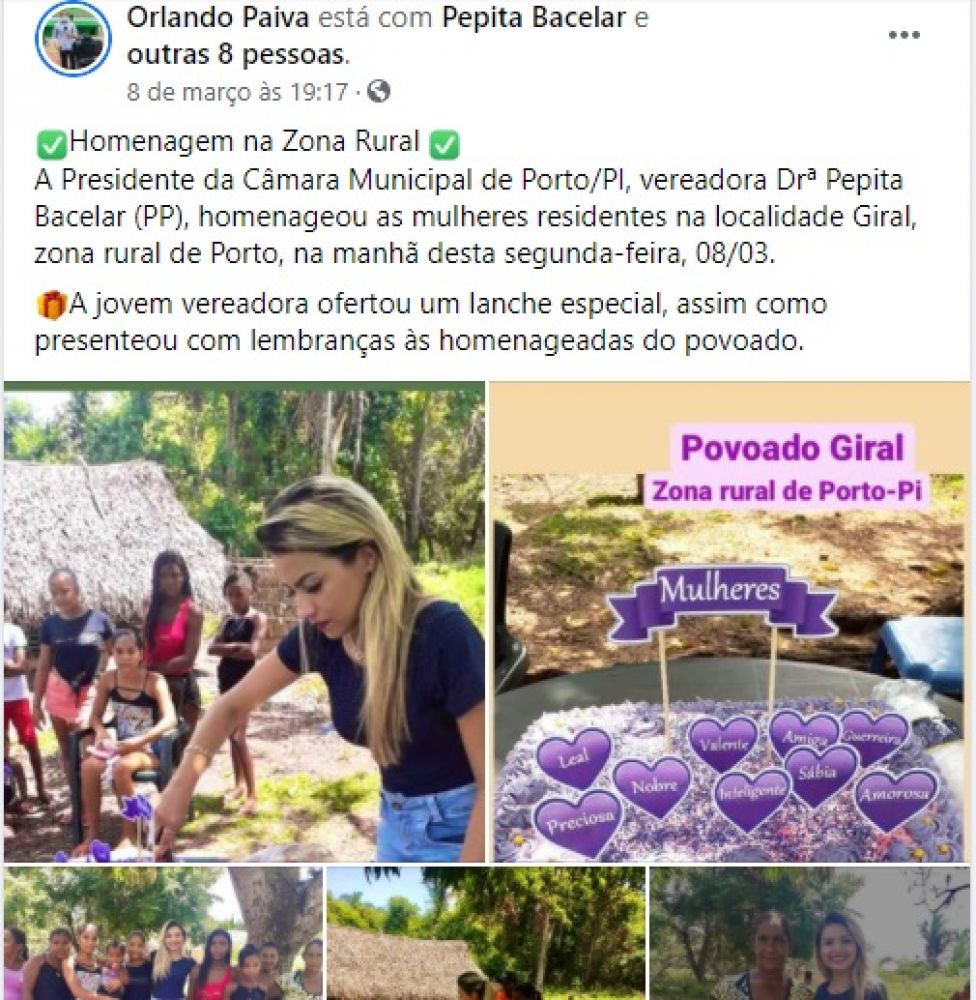Click the 'Povoado Giral' caption label
Viewport: 976px width, 1000px height.
tap(792, 448)
